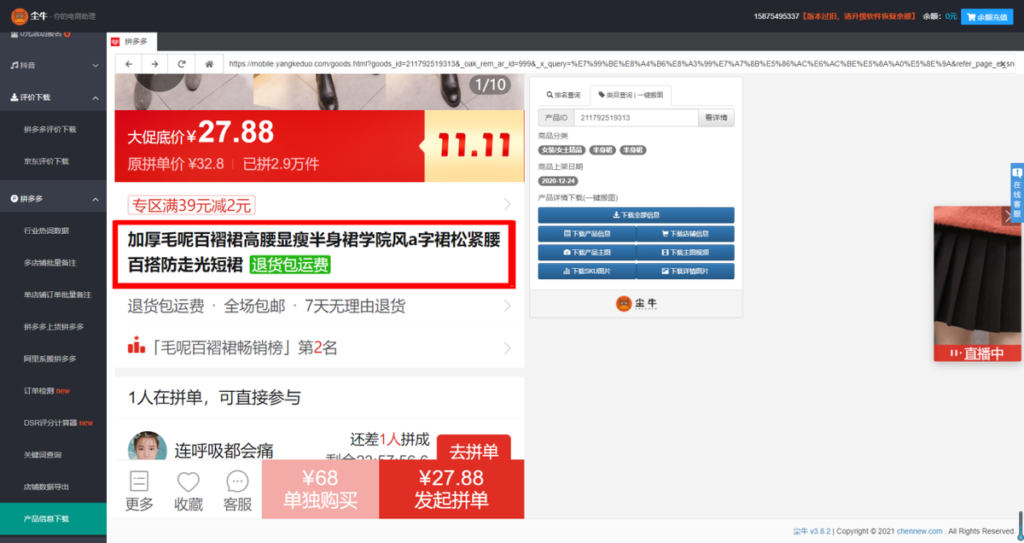Viewport: 1024px width, 543px height.
Task: Click the 在线客服 side widget
Action: pyautogui.click(x=1017, y=193)
